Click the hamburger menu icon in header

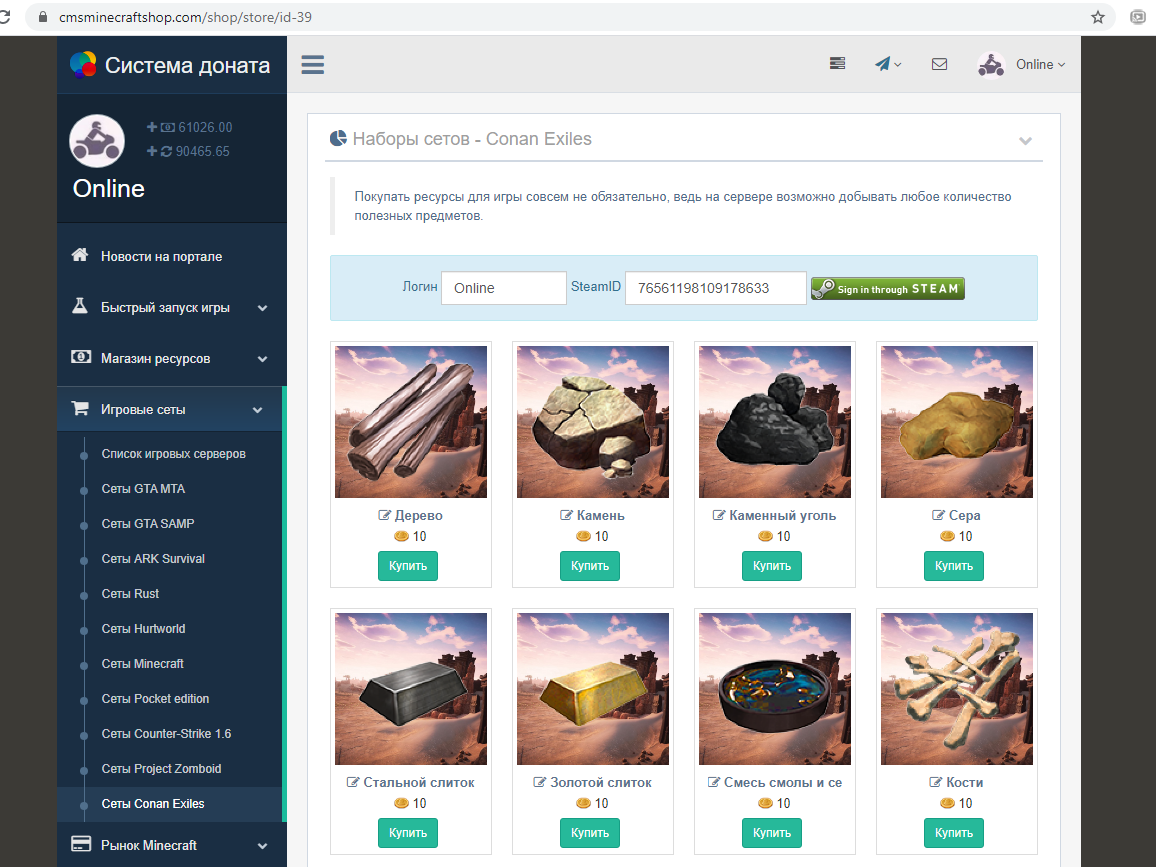313,64
